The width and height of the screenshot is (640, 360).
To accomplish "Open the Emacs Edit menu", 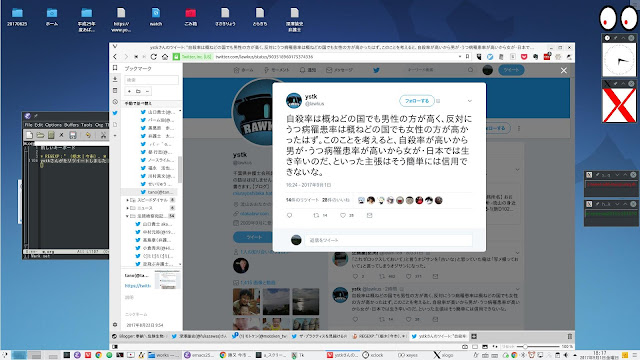I will coord(38,125).
